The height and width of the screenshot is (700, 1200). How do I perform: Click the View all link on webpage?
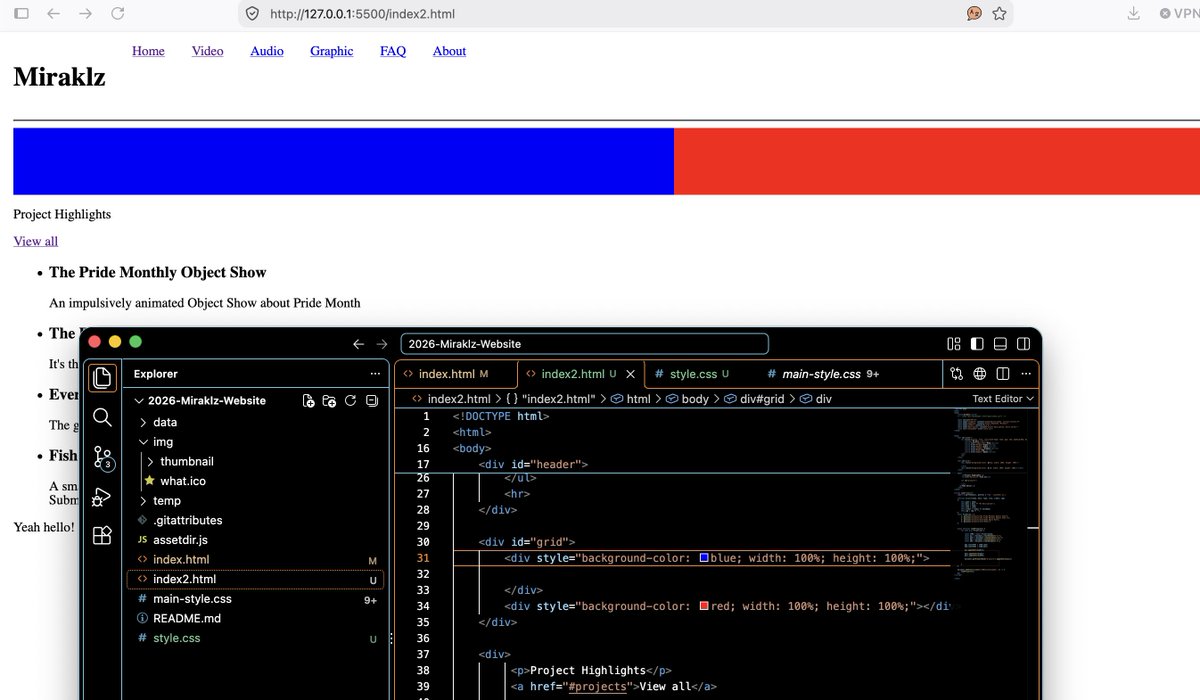pyautogui.click(x=36, y=241)
